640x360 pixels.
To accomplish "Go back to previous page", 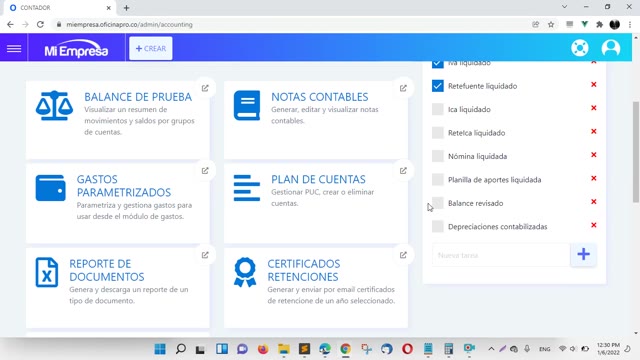I will click(10, 24).
